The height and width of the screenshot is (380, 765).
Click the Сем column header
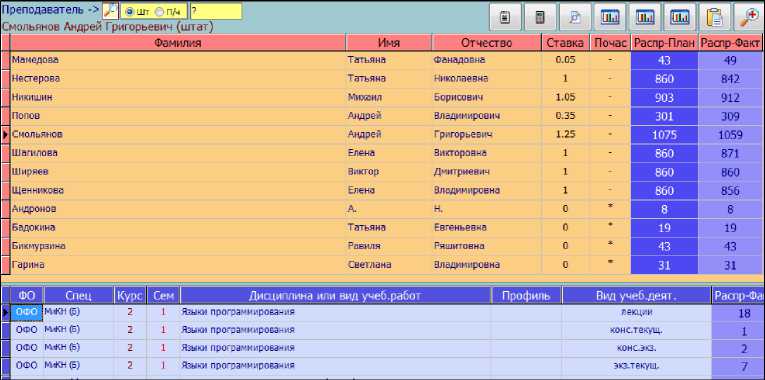(x=163, y=295)
